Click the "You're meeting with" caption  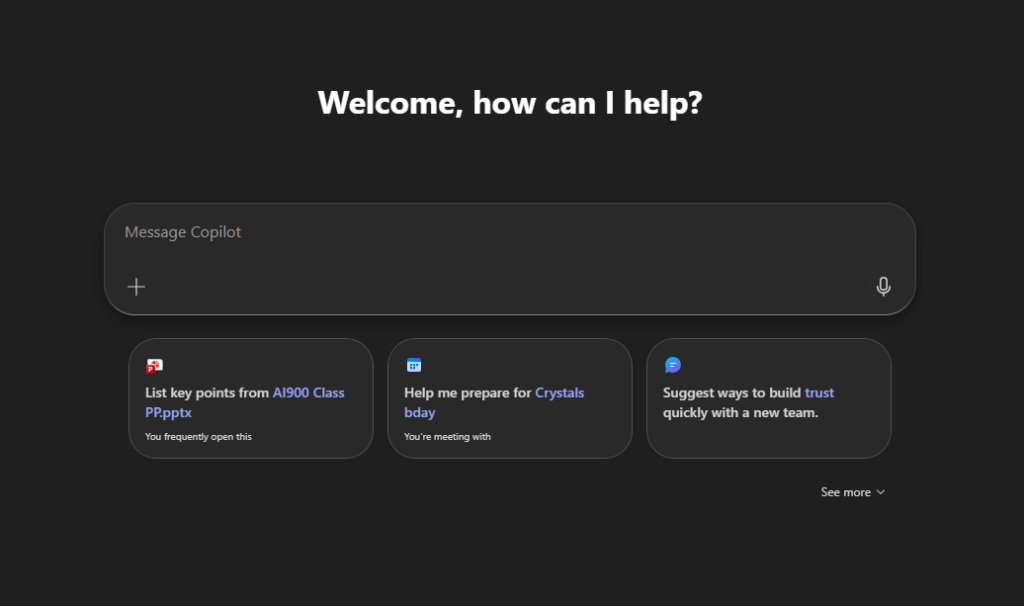click(447, 437)
